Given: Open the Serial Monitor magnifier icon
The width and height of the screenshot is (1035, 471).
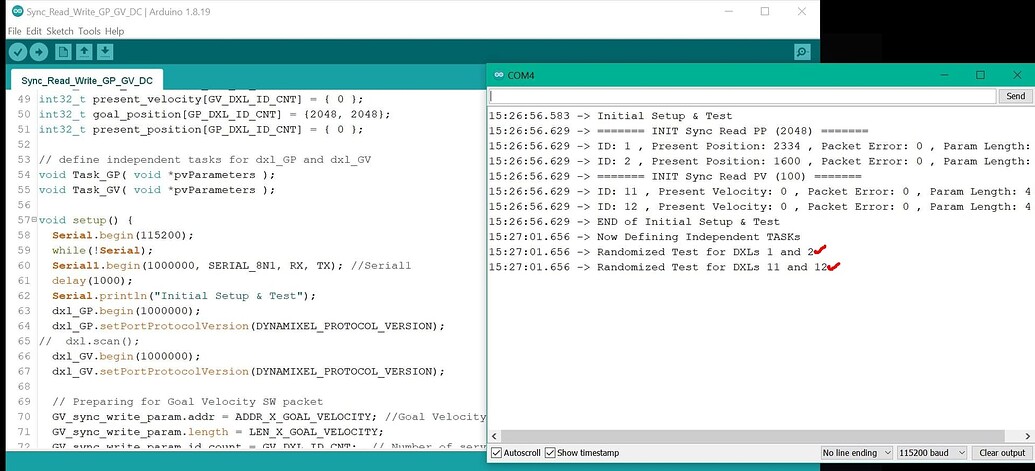Looking at the screenshot, I should pos(801,52).
